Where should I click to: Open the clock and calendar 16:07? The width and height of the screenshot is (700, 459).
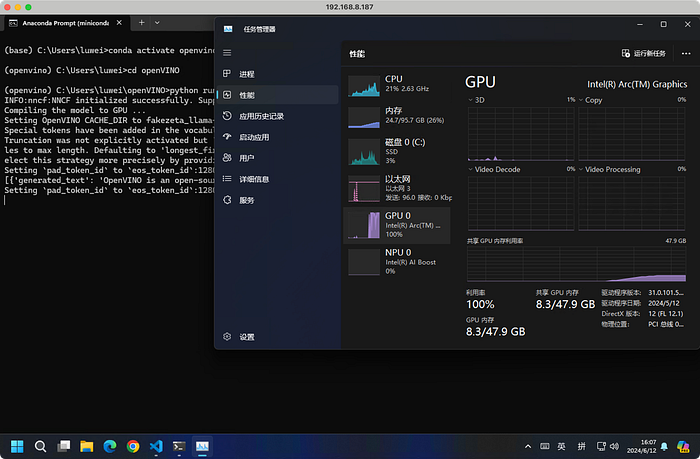click(x=641, y=446)
